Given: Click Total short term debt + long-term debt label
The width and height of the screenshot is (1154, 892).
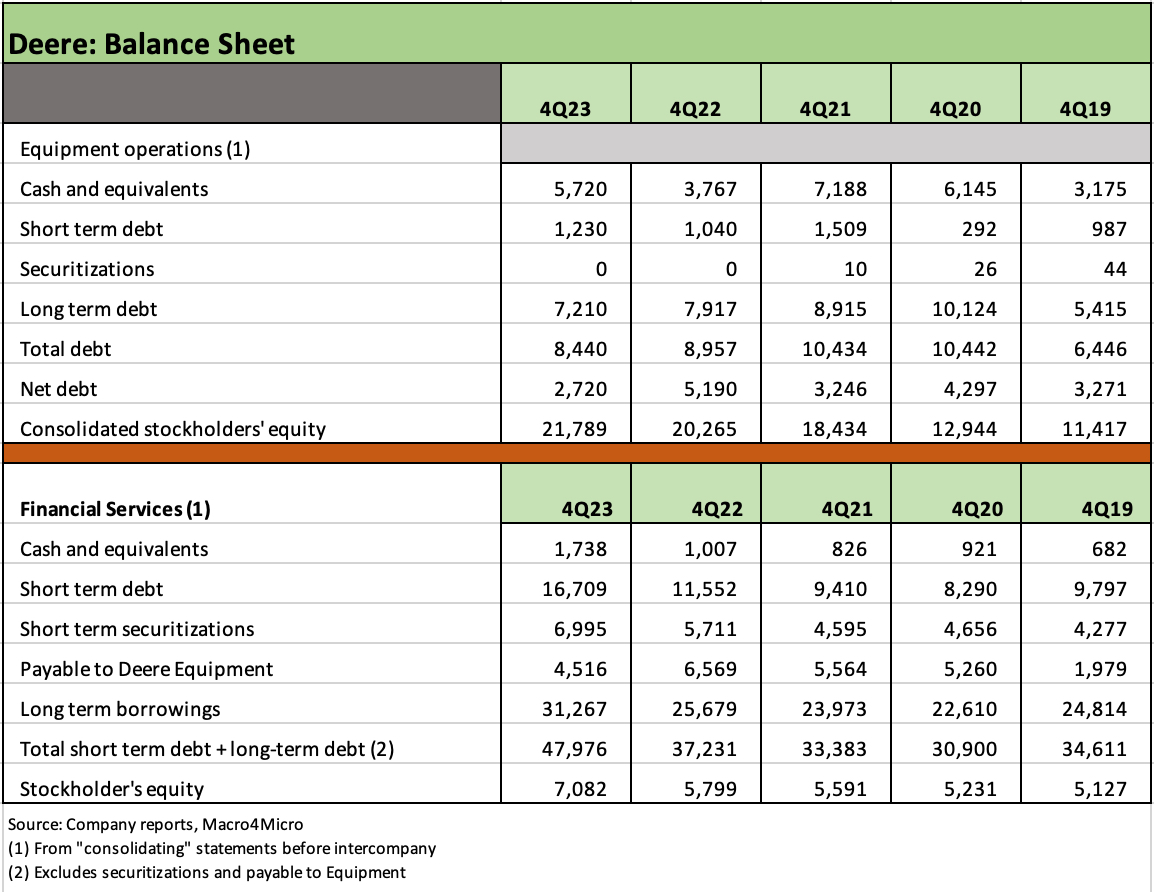Looking at the screenshot, I should (x=207, y=749).
